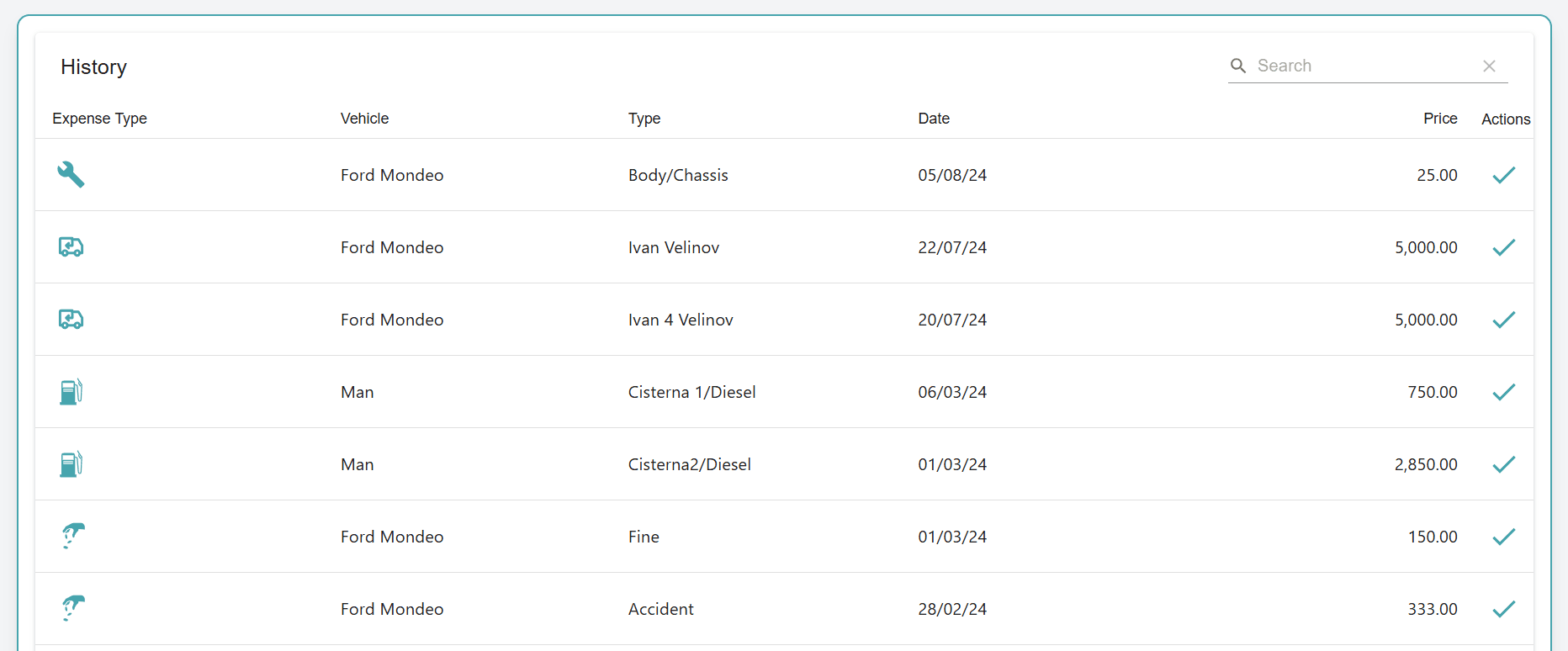This screenshot has width=1568, height=651.
Task: Click the Fine row expense type icon
Action: click(72, 536)
